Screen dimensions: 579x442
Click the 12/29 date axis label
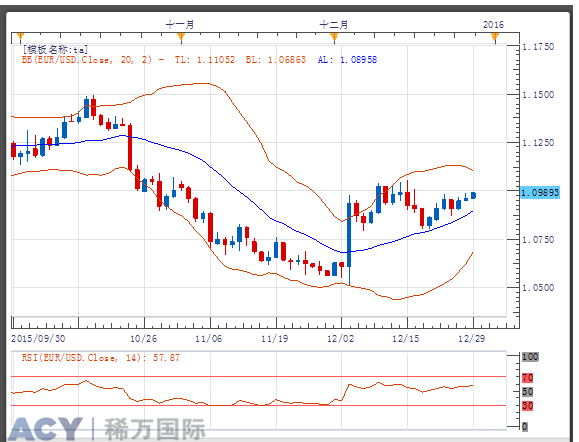tap(472, 339)
